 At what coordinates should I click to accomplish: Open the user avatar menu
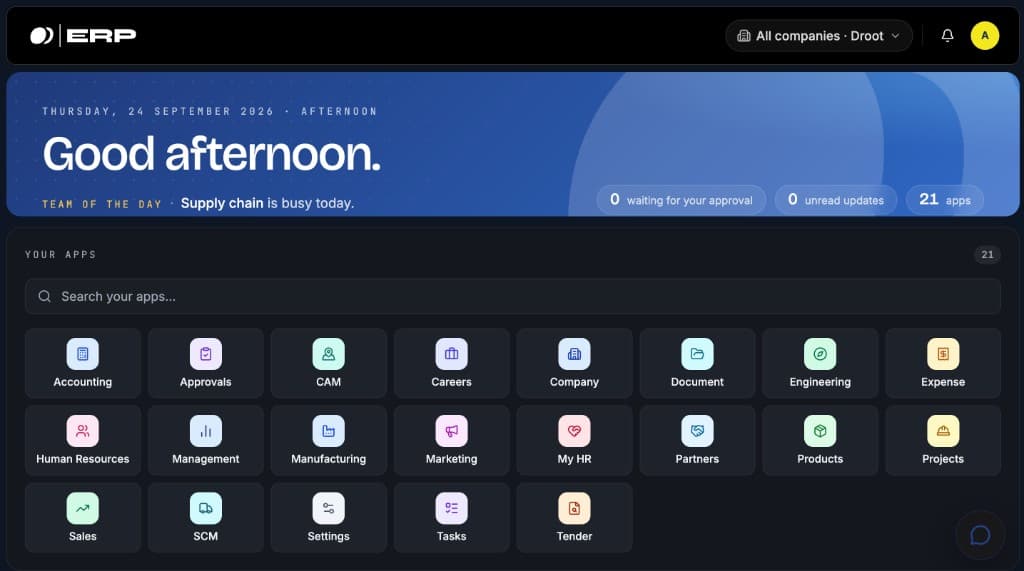(985, 35)
